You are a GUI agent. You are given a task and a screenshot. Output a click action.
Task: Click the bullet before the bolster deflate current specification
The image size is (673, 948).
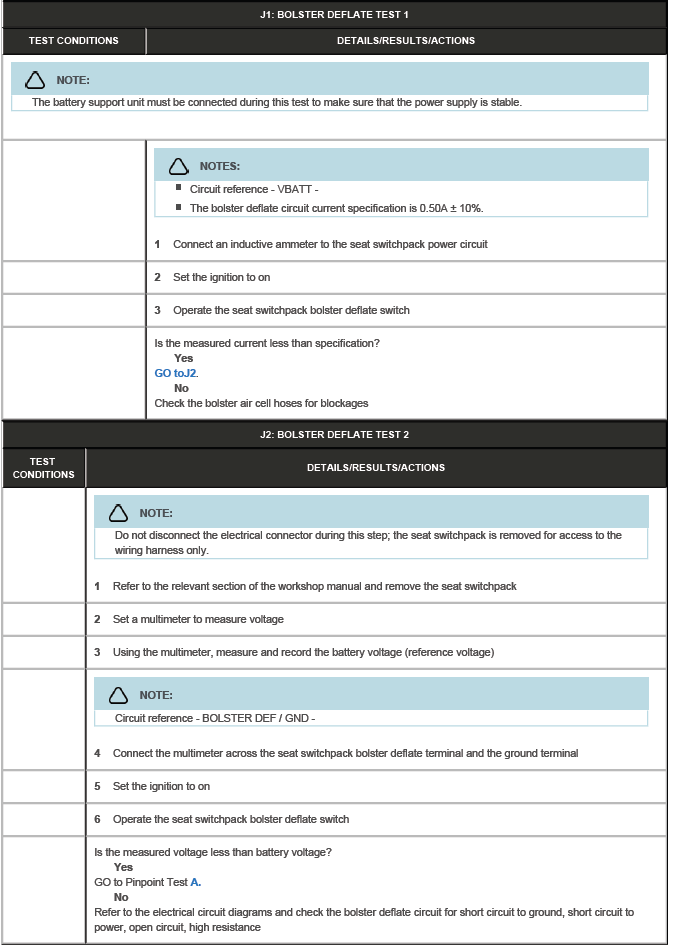click(178, 207)
